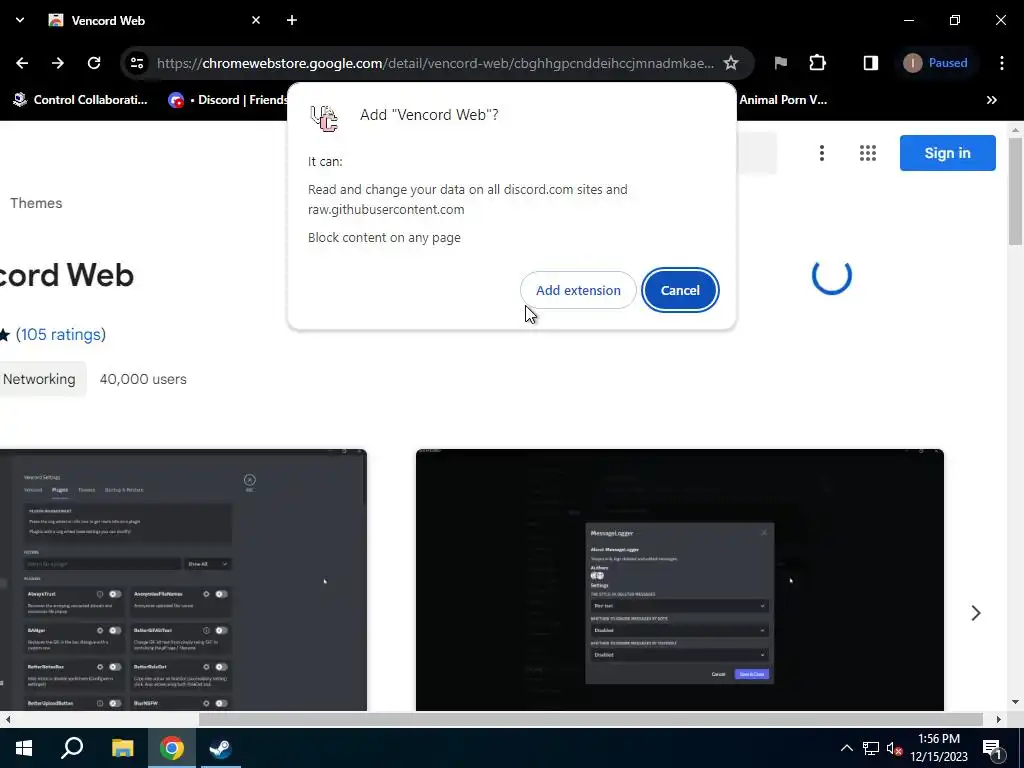Open the MessageLogger screenshot thumbnail
The height and width of the screenshot is (768, 1024).
click(680, 579)
